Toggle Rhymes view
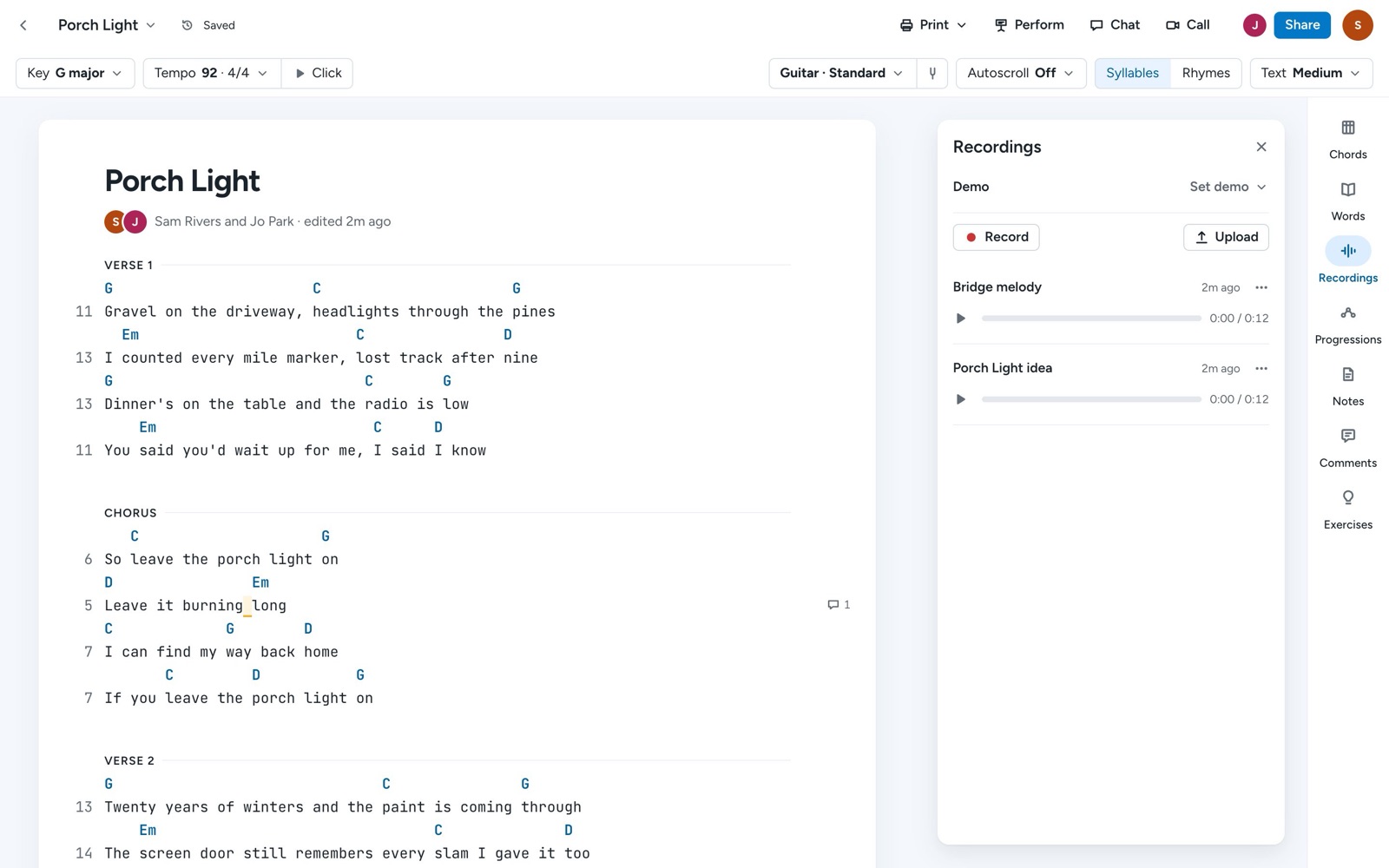 coord(1206,73)
